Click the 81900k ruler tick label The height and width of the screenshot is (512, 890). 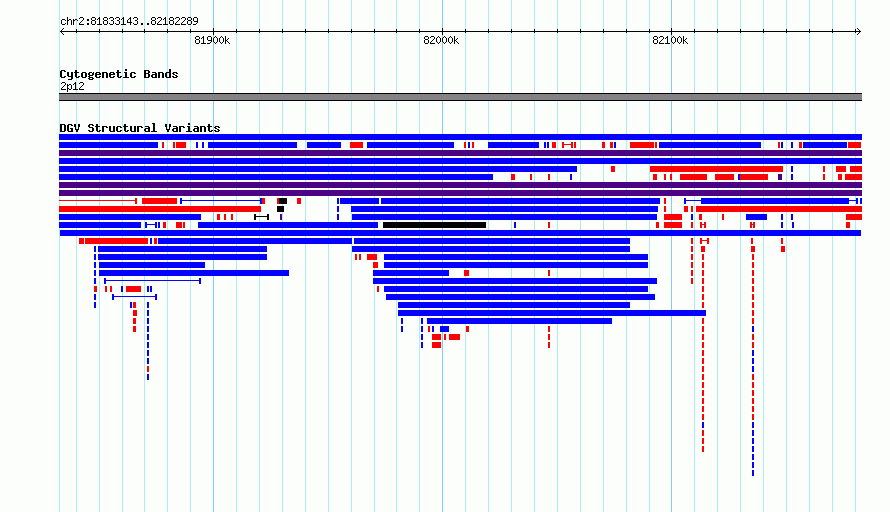coord(212,40)
